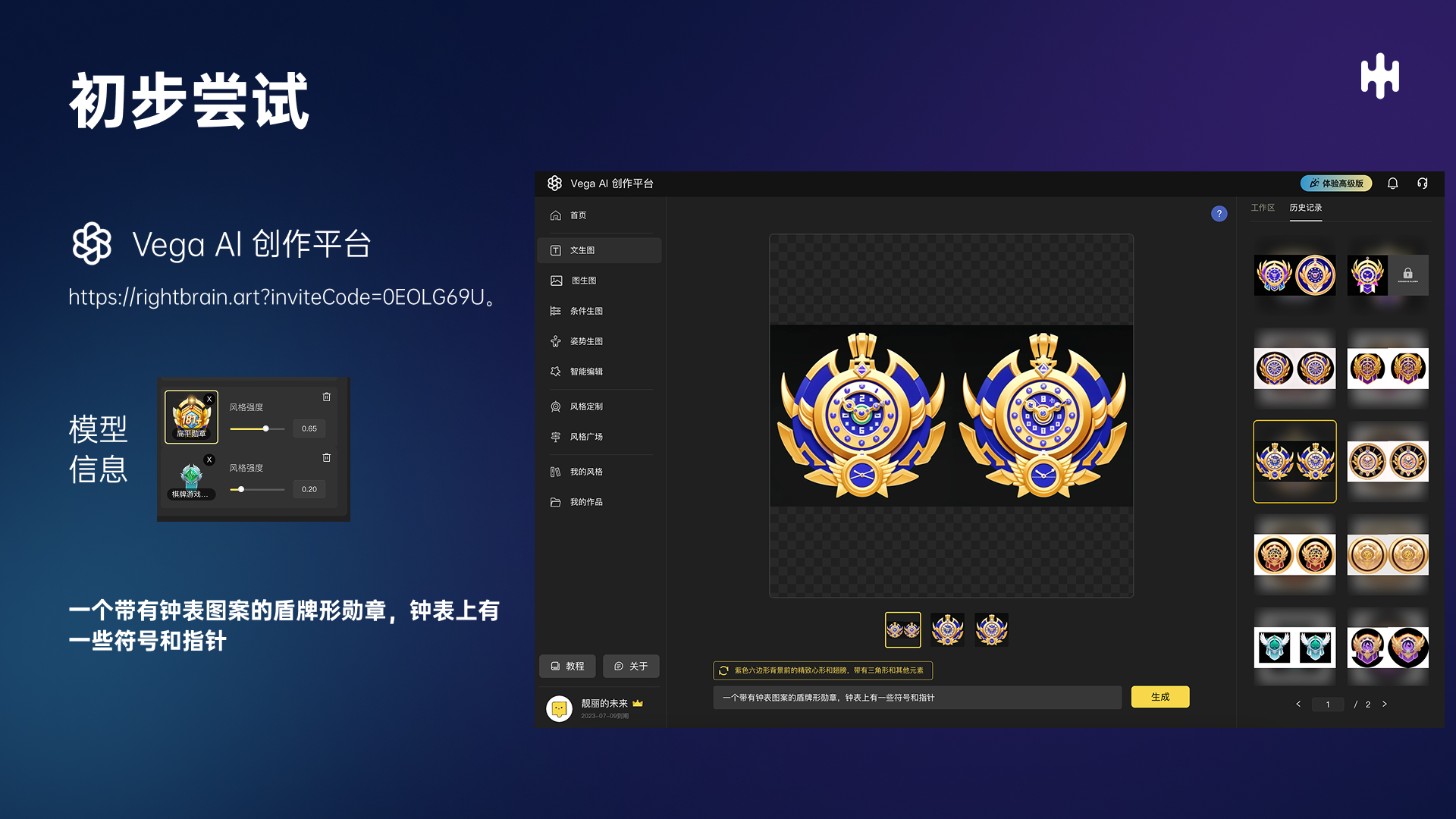This screenshot has height=819, width=1456.
Task: Select the second result thumbnail below canvas
Action: pos(947,630)
